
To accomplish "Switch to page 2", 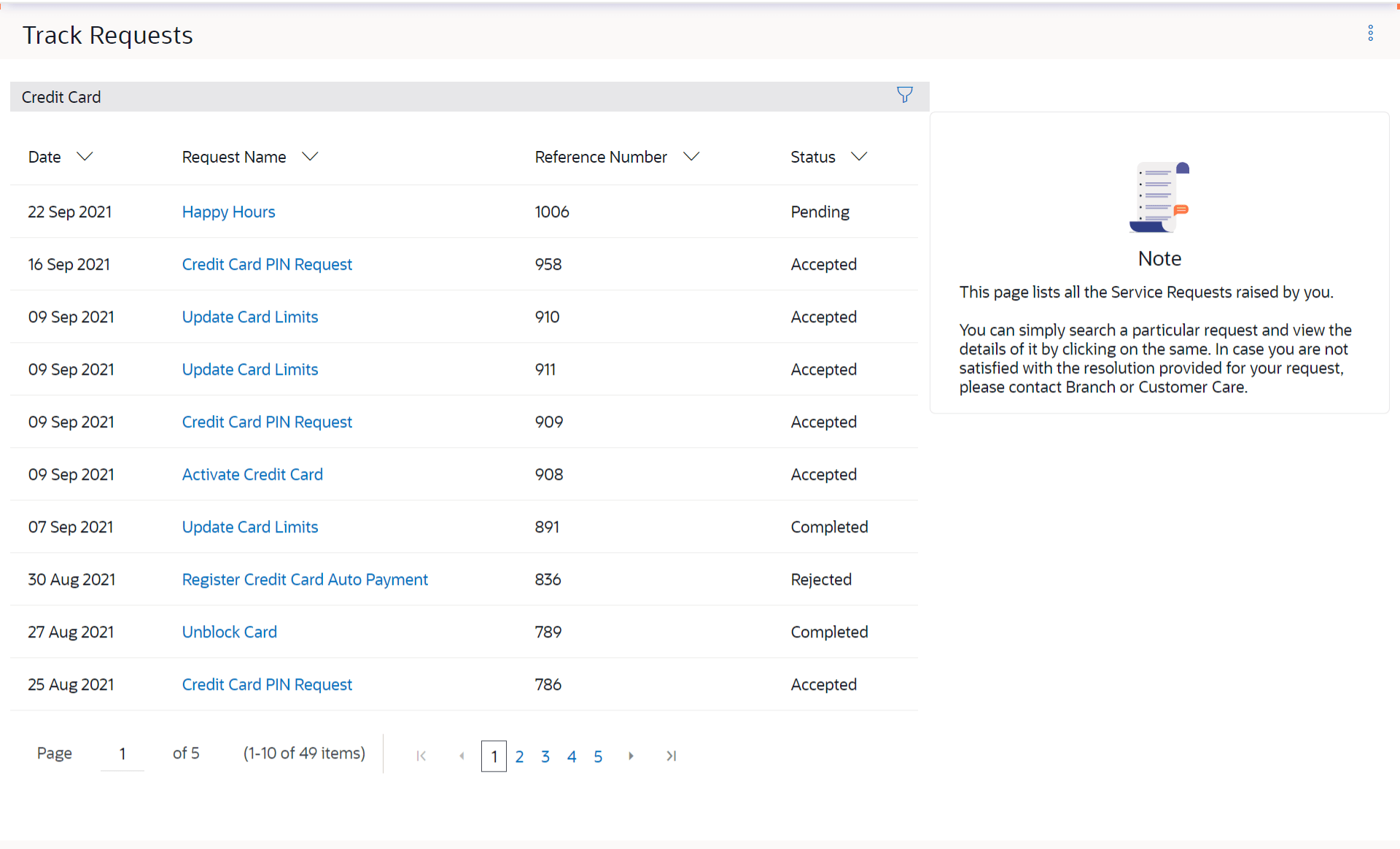I will tap(519, 756).
